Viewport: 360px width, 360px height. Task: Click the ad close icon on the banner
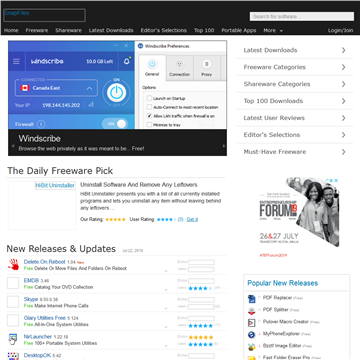(x=336, y=180)
